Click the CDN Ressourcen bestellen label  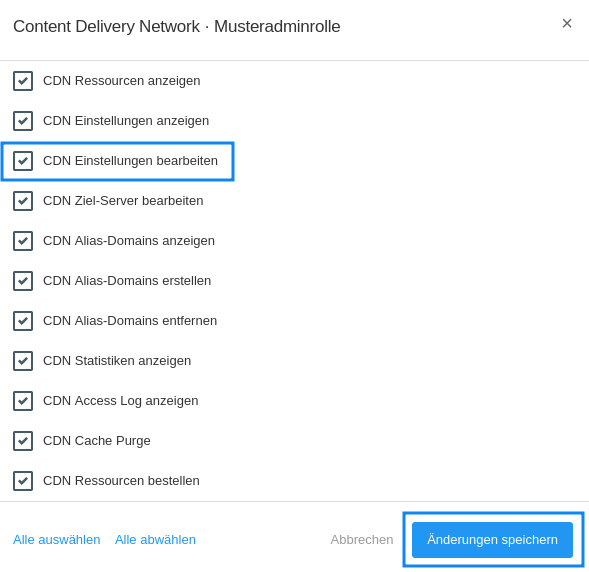click(121, 481)
